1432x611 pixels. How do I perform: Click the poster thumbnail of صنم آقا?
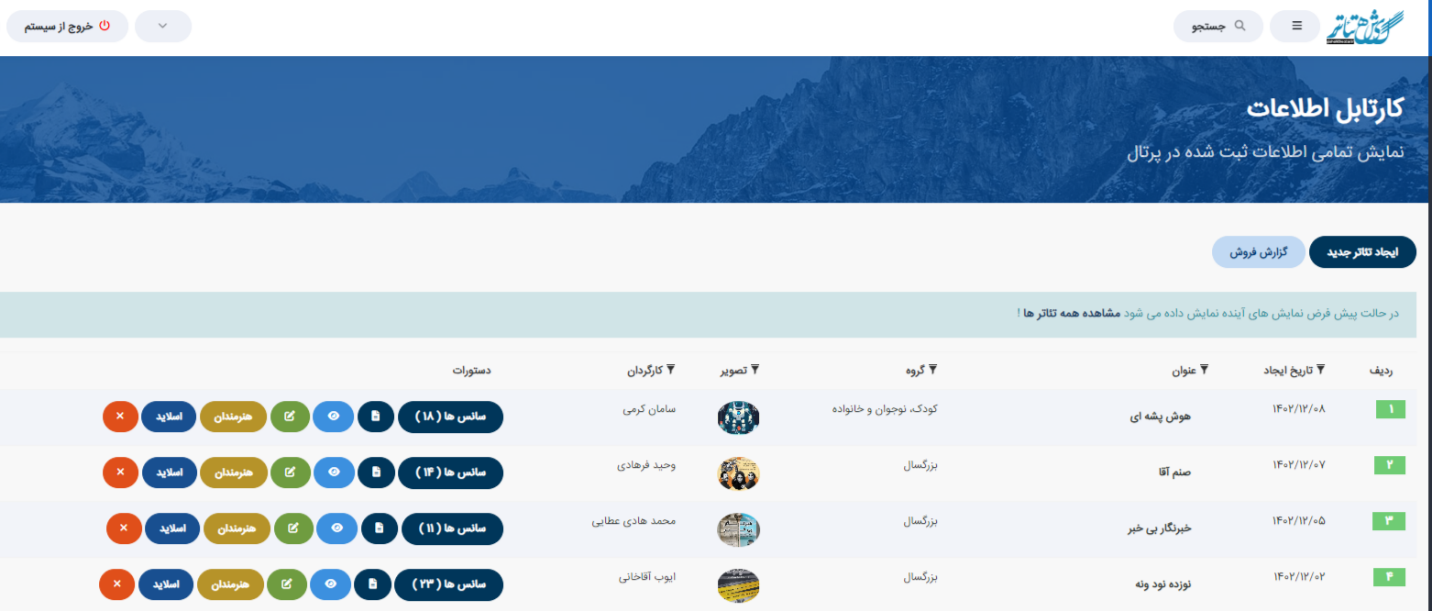pos(738,473)
